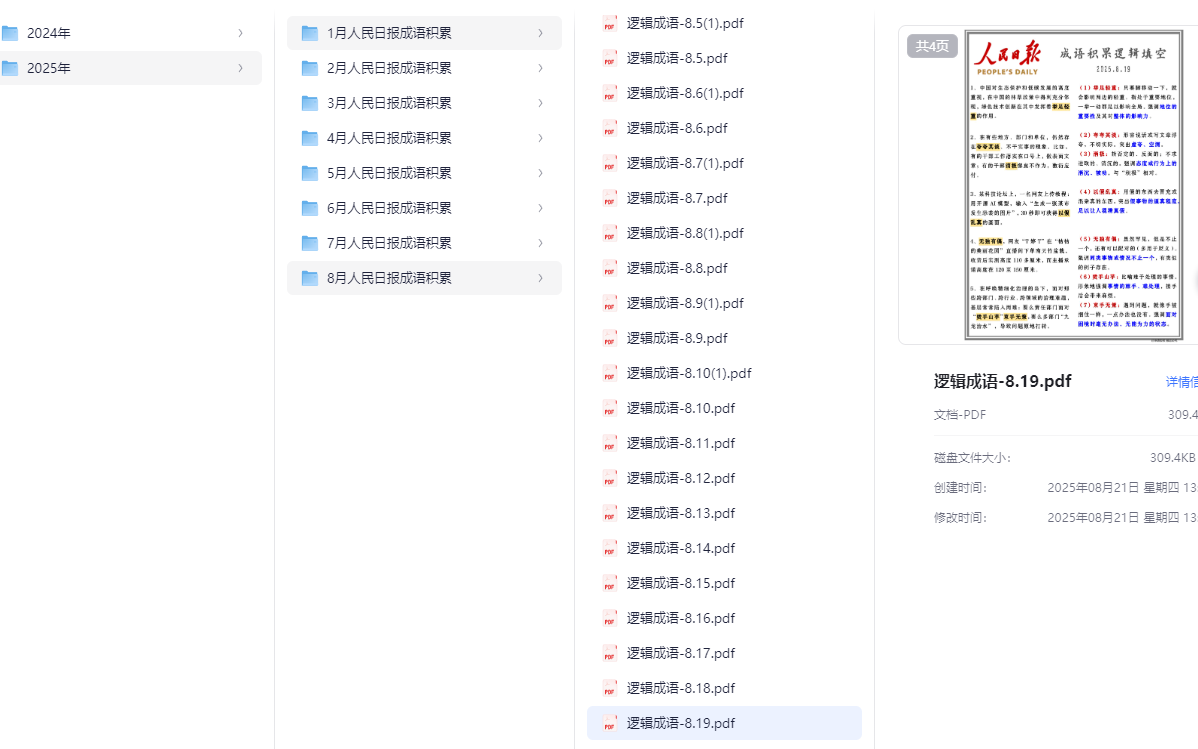The height and width of the screenshot is (749, 1198).
Task: Click the 逻辑成语-8.19.pdf preview thumbnail
Action: pos(1073,185)
